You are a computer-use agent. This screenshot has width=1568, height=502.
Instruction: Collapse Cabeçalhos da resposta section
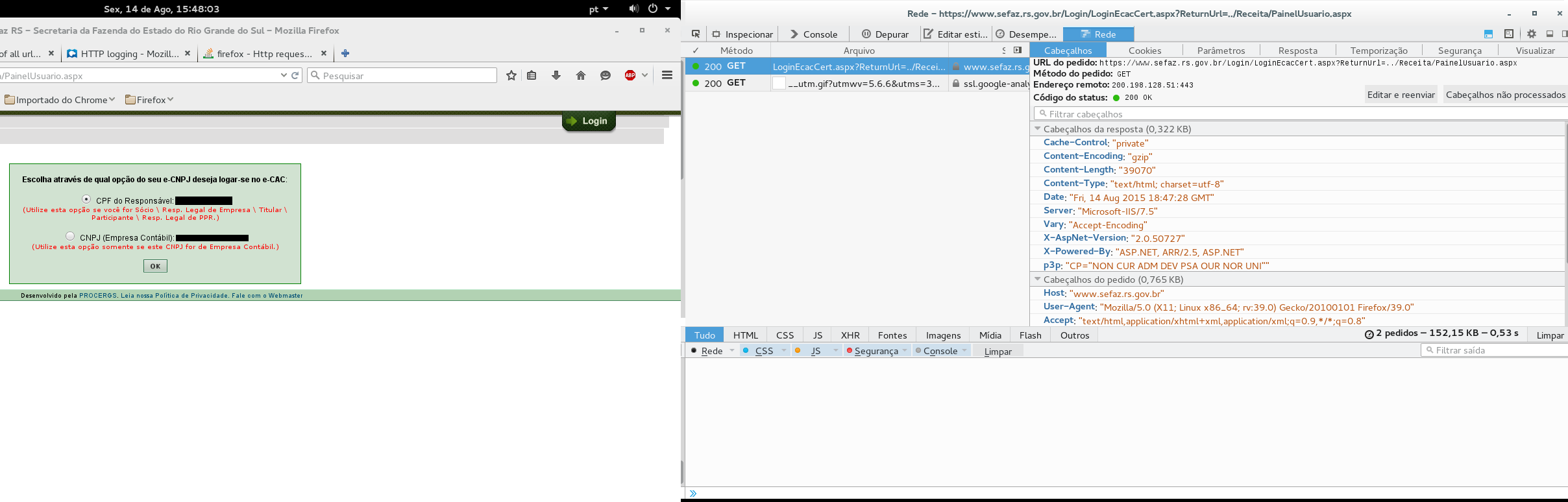coord(1037,128)
